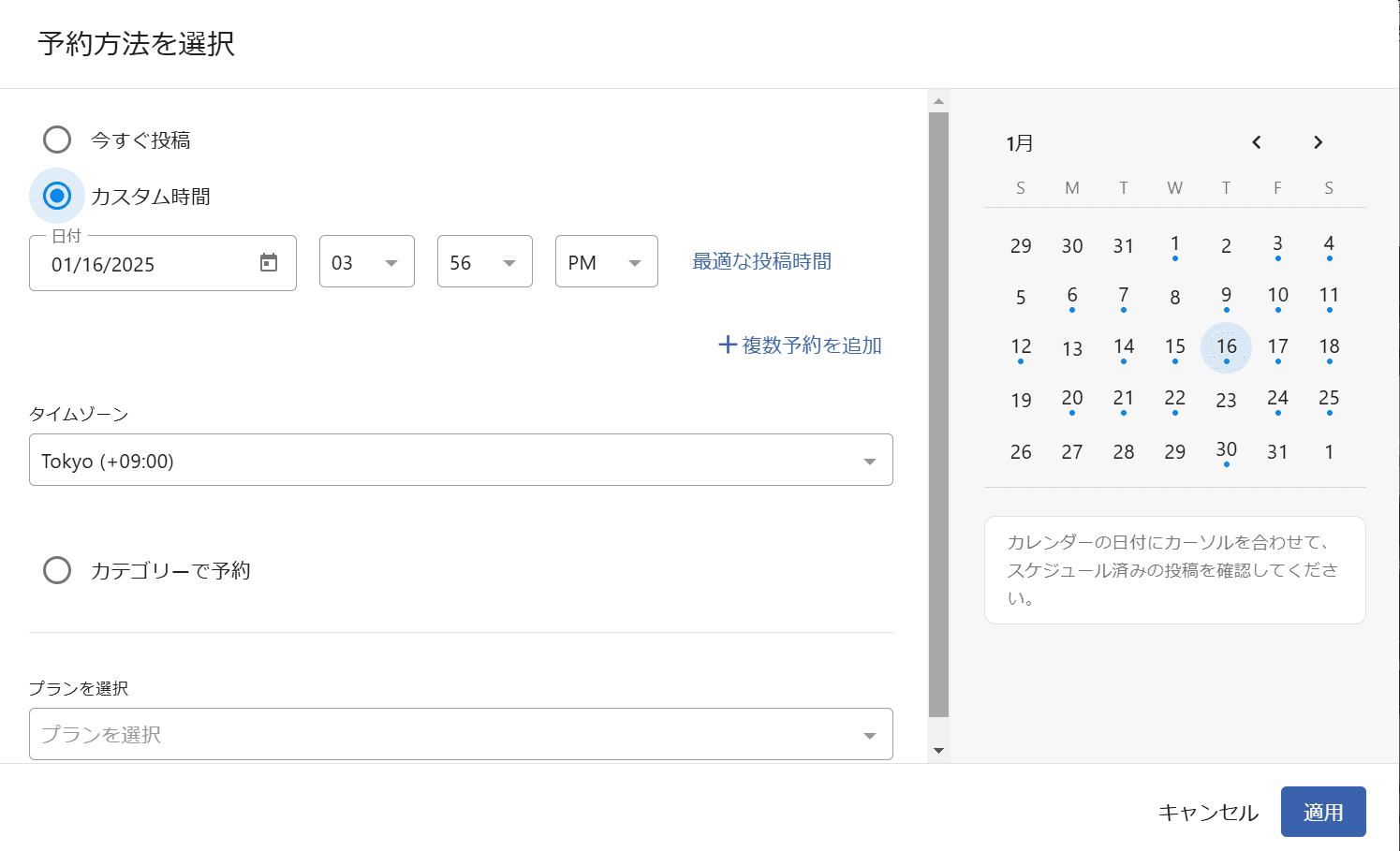This screenshot has height=851, width=1400.
Task: Select January 17 in the calendar
Action: (1278, 348)
